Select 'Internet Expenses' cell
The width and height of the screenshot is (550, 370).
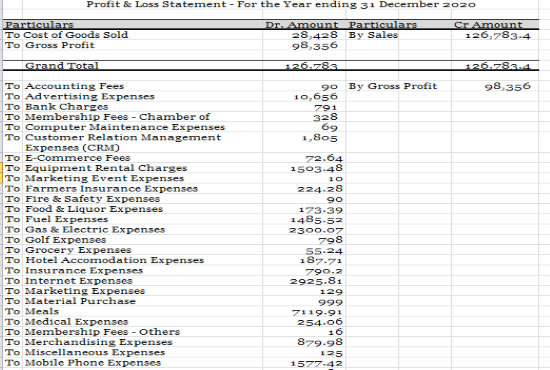point(79,281)
